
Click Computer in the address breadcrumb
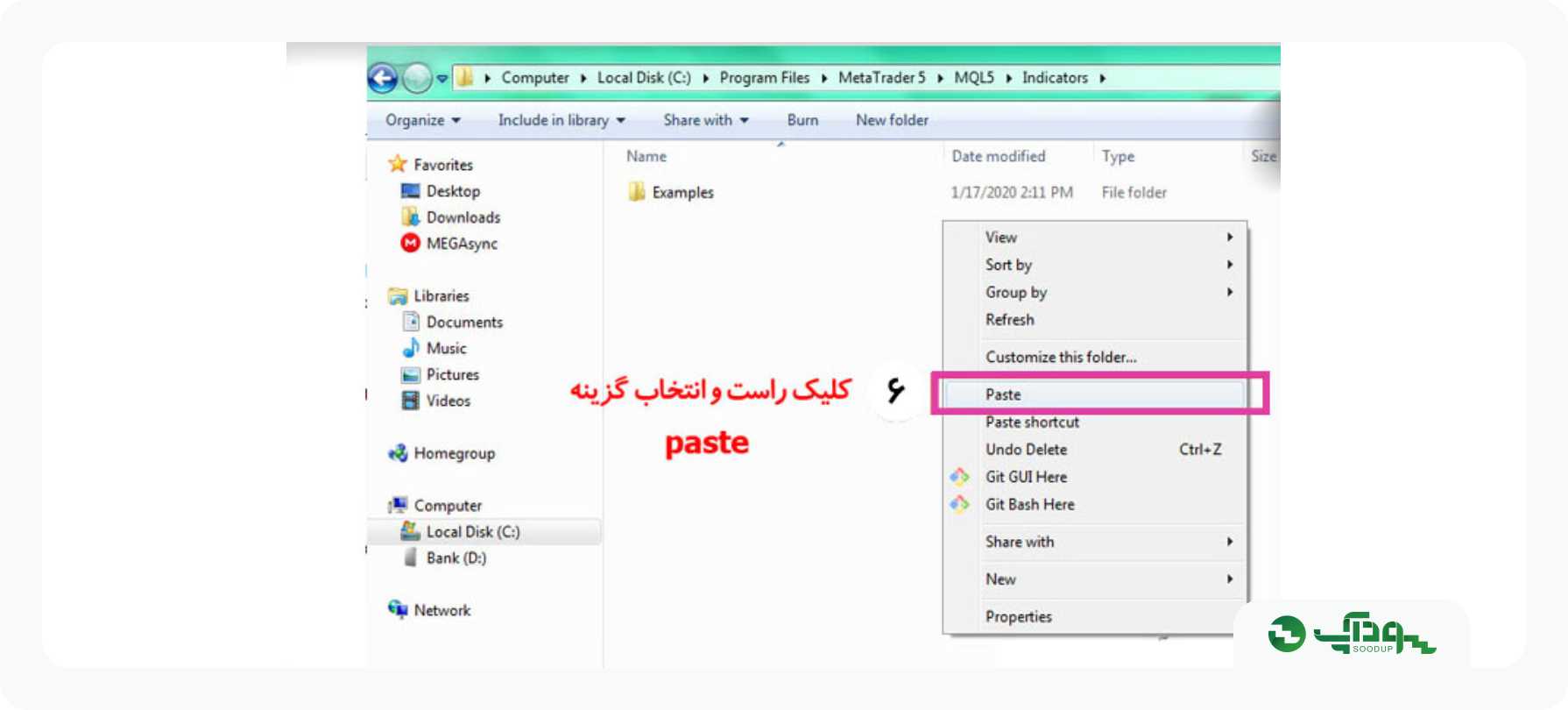tap(534, 78)
